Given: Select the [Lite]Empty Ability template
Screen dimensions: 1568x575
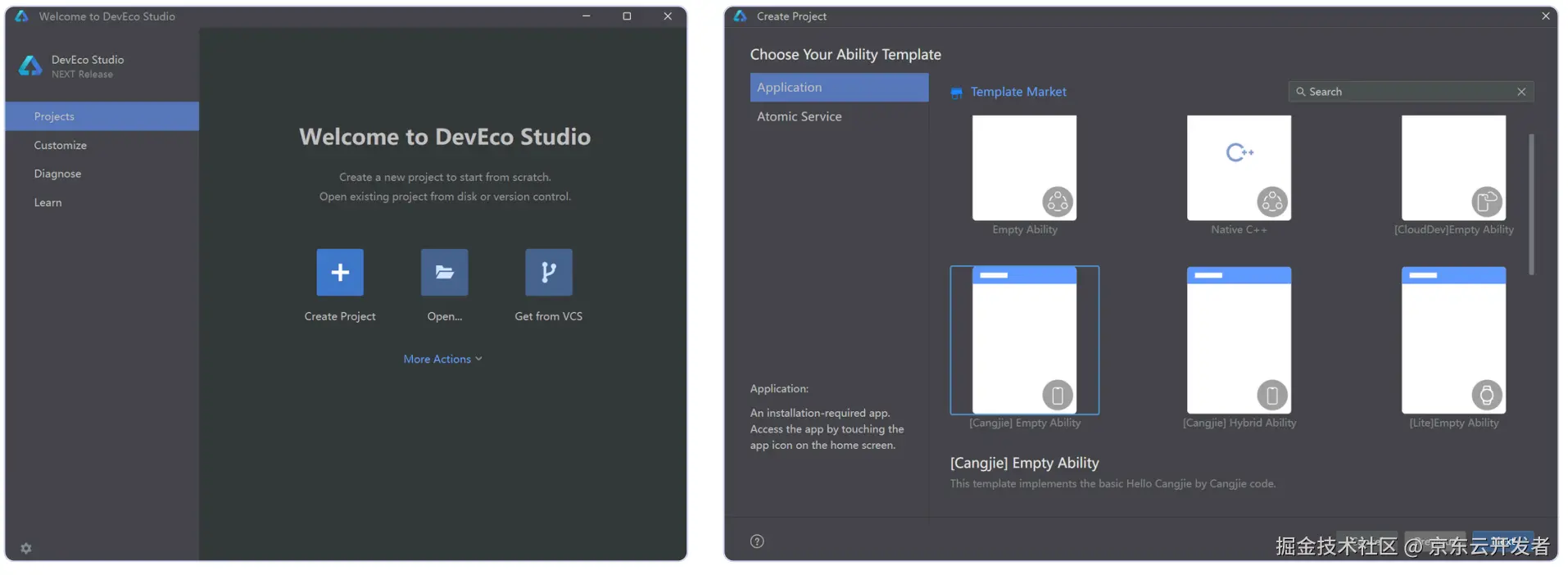Looking at the screenshot, I should [1453, 340].
